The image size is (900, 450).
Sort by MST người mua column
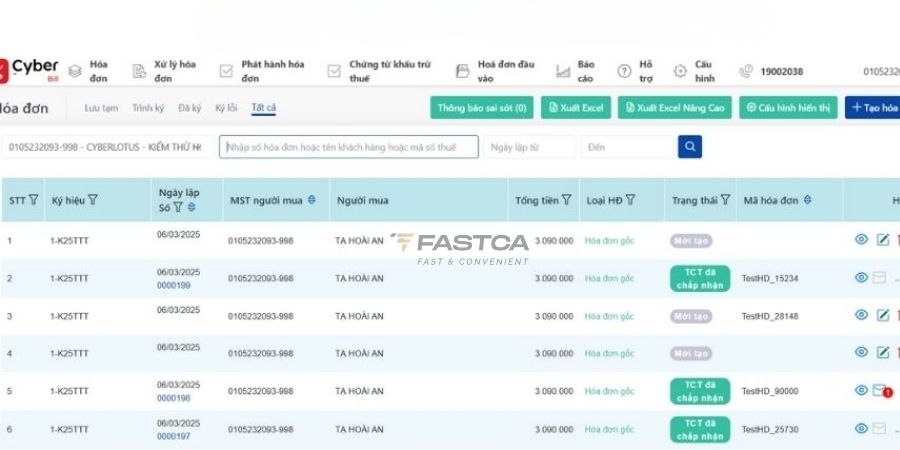pos(312,200)
